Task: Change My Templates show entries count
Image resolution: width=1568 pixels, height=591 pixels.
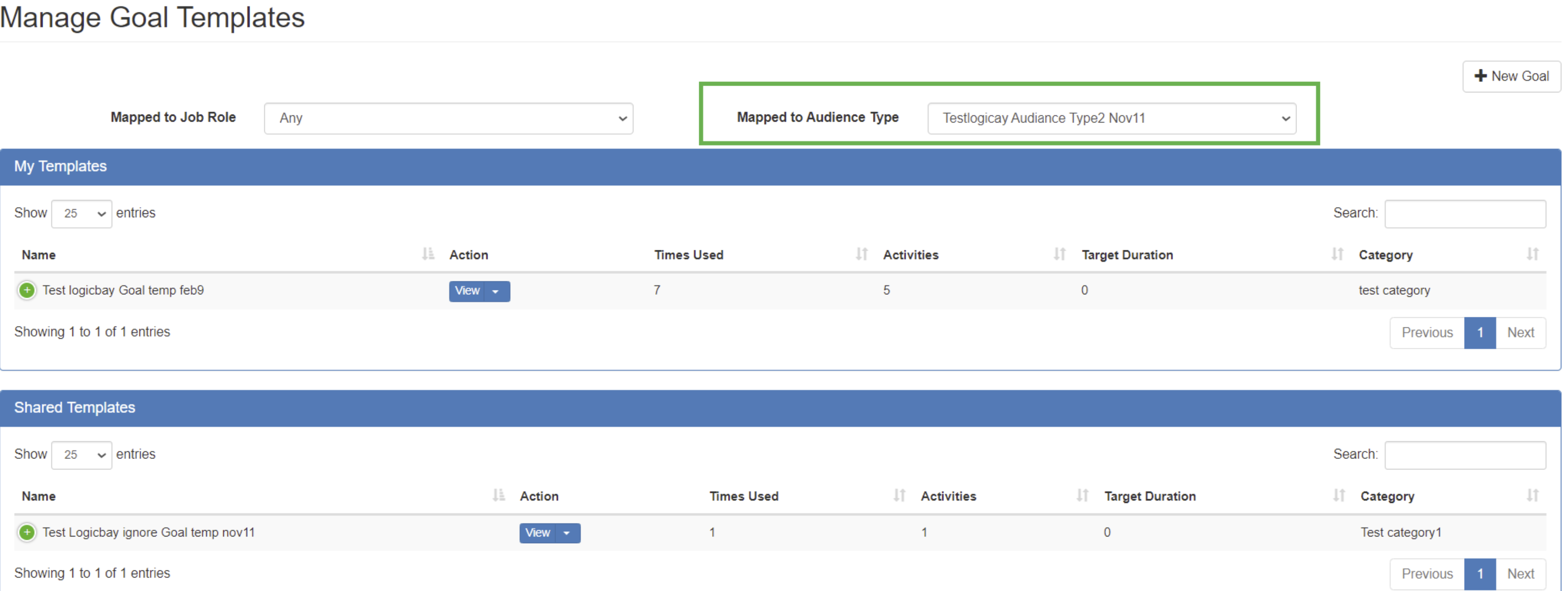Action: [x=81, y=213]
